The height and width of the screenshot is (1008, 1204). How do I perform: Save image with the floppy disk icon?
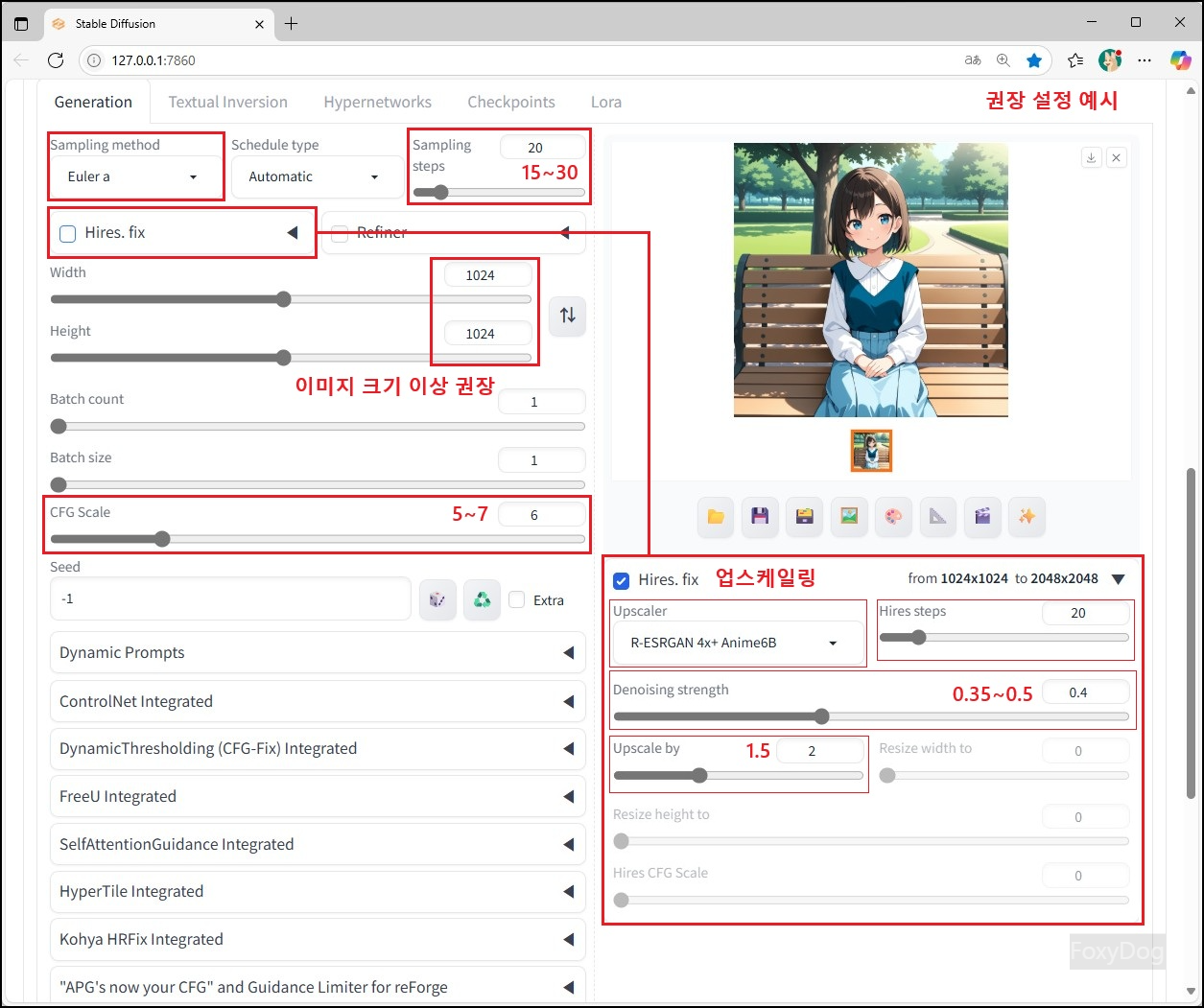(760, 517)
